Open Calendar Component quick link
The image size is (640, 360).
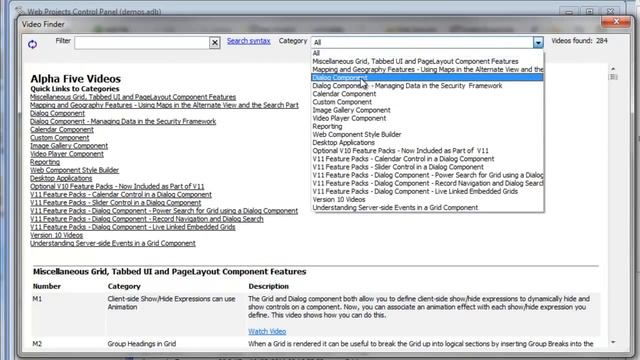point(62,130)
